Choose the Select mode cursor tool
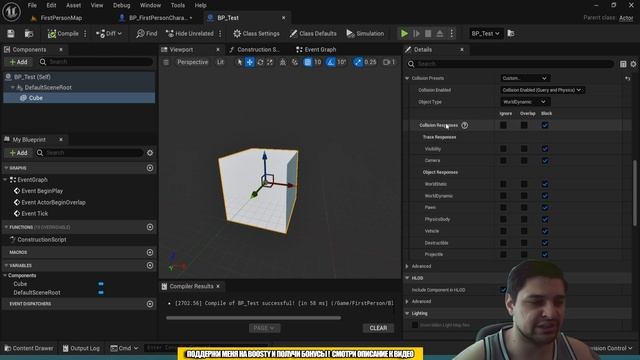 (239, 62)
